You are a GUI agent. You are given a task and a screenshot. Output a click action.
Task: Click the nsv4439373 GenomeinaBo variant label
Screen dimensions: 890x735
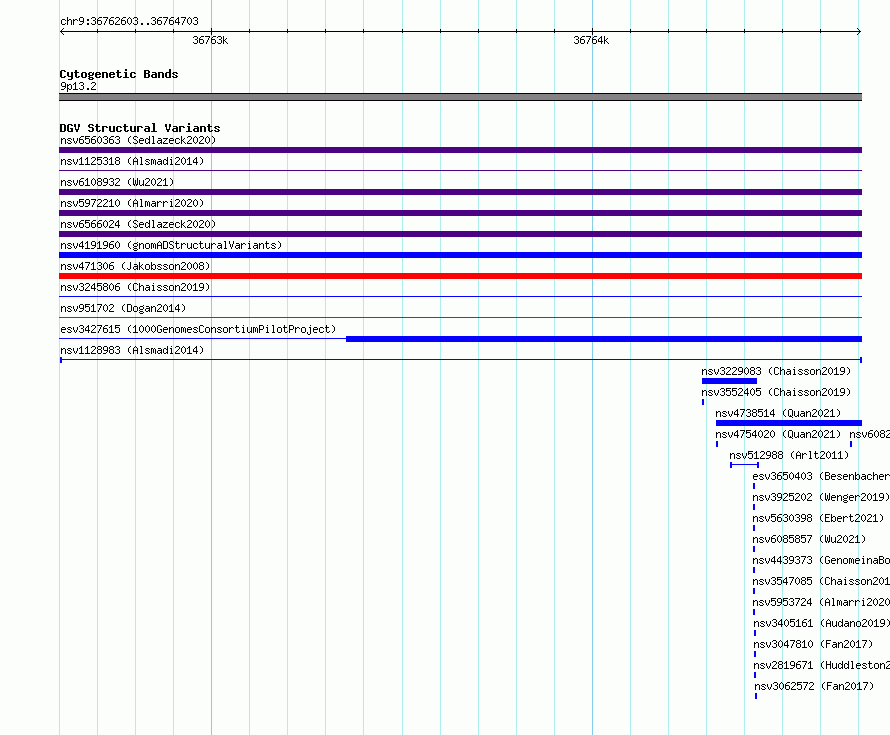point(821,560)
